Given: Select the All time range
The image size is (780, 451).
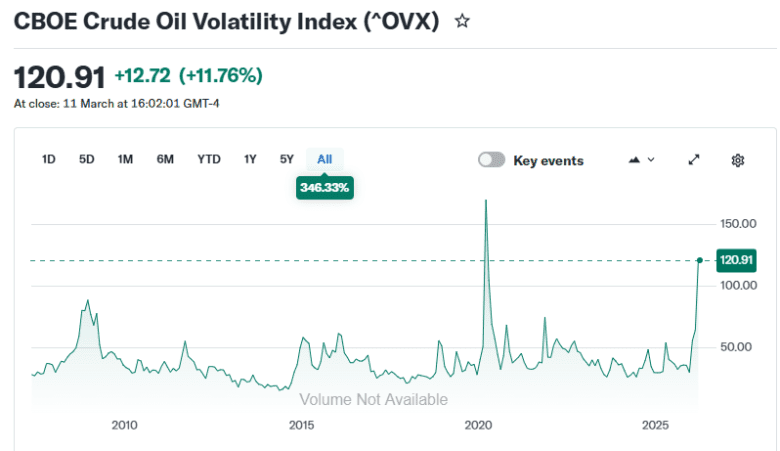Looking at the screenshot, I should 324,159.
